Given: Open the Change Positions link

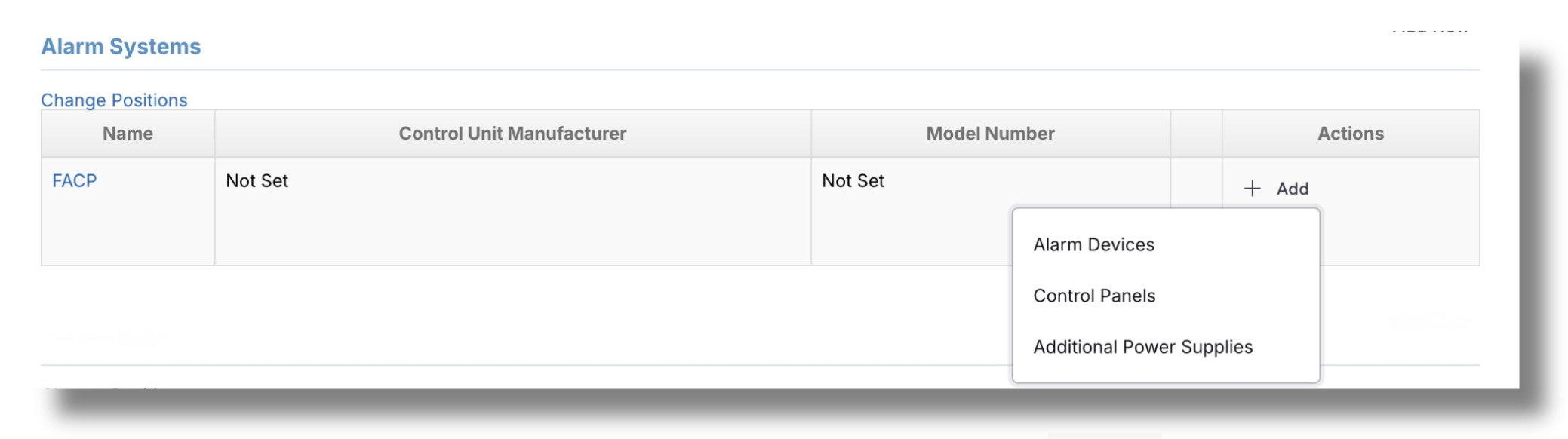Looking at the screenshot, I should pyautogui.click(x=114, y=100).
